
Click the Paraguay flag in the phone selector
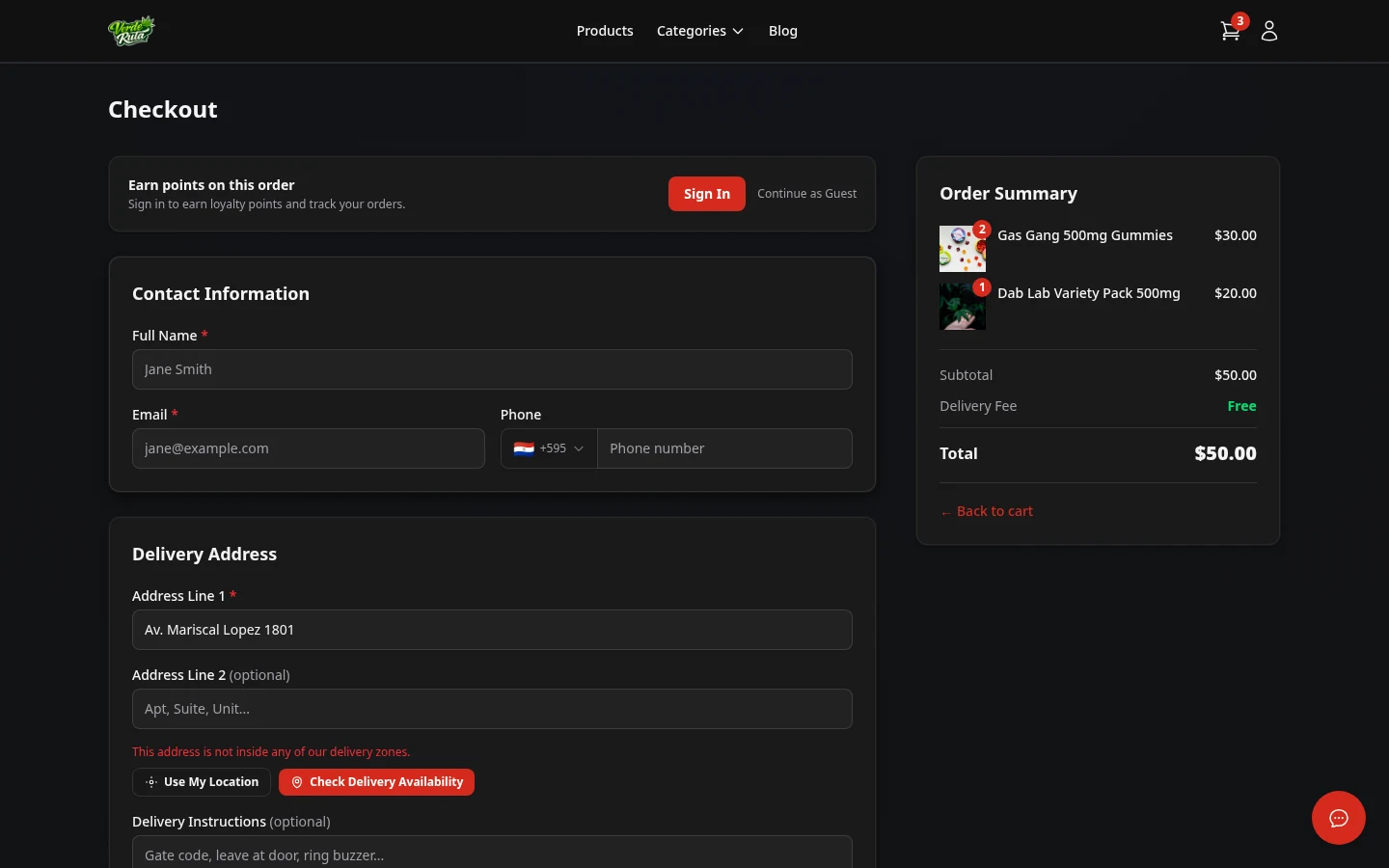coord(524,448)
